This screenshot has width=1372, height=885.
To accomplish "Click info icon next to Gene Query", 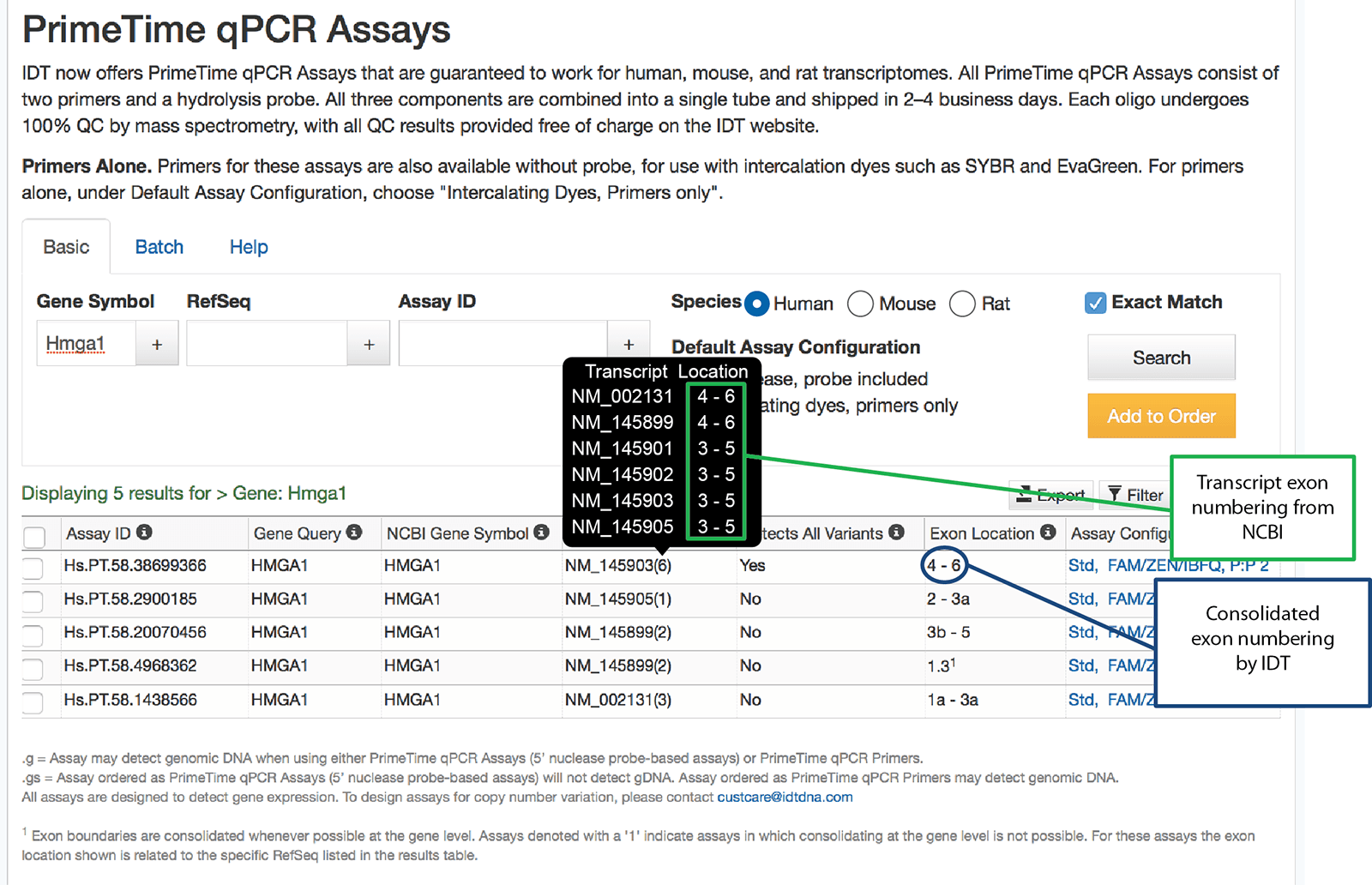I will [x=354, y=533].
